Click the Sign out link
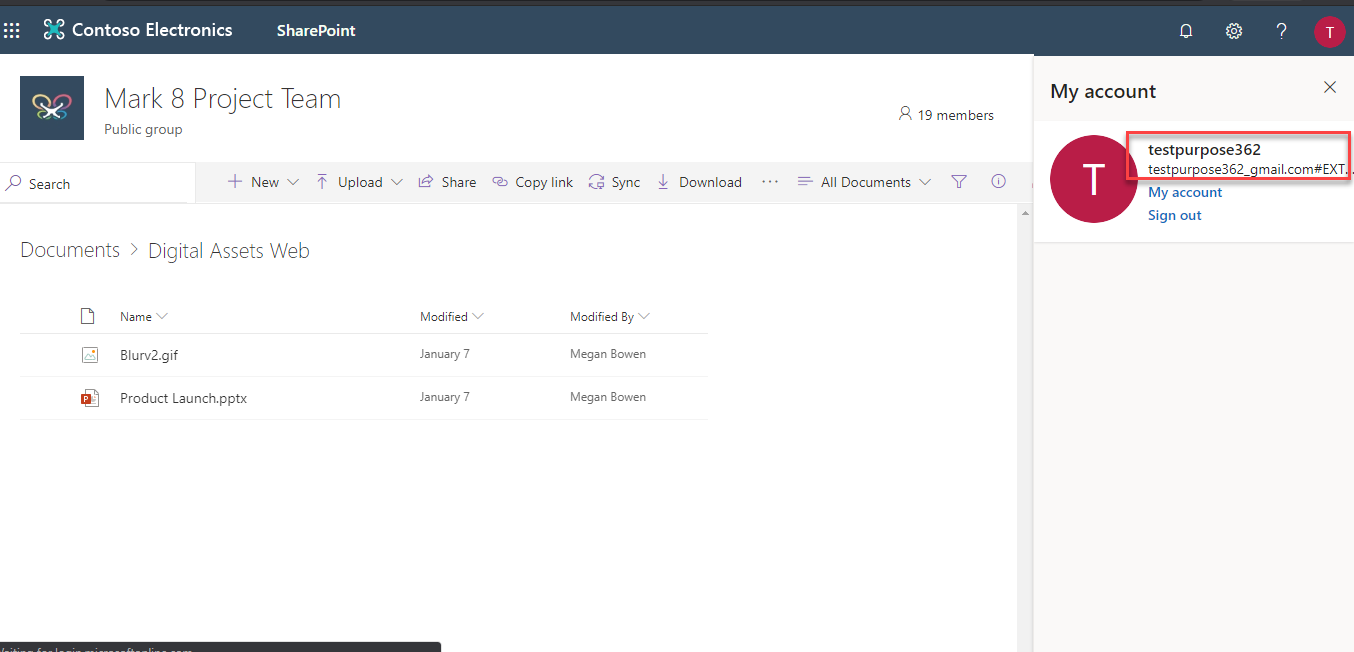This screenshot has width=1354, height=652. tap(1174, 215)
